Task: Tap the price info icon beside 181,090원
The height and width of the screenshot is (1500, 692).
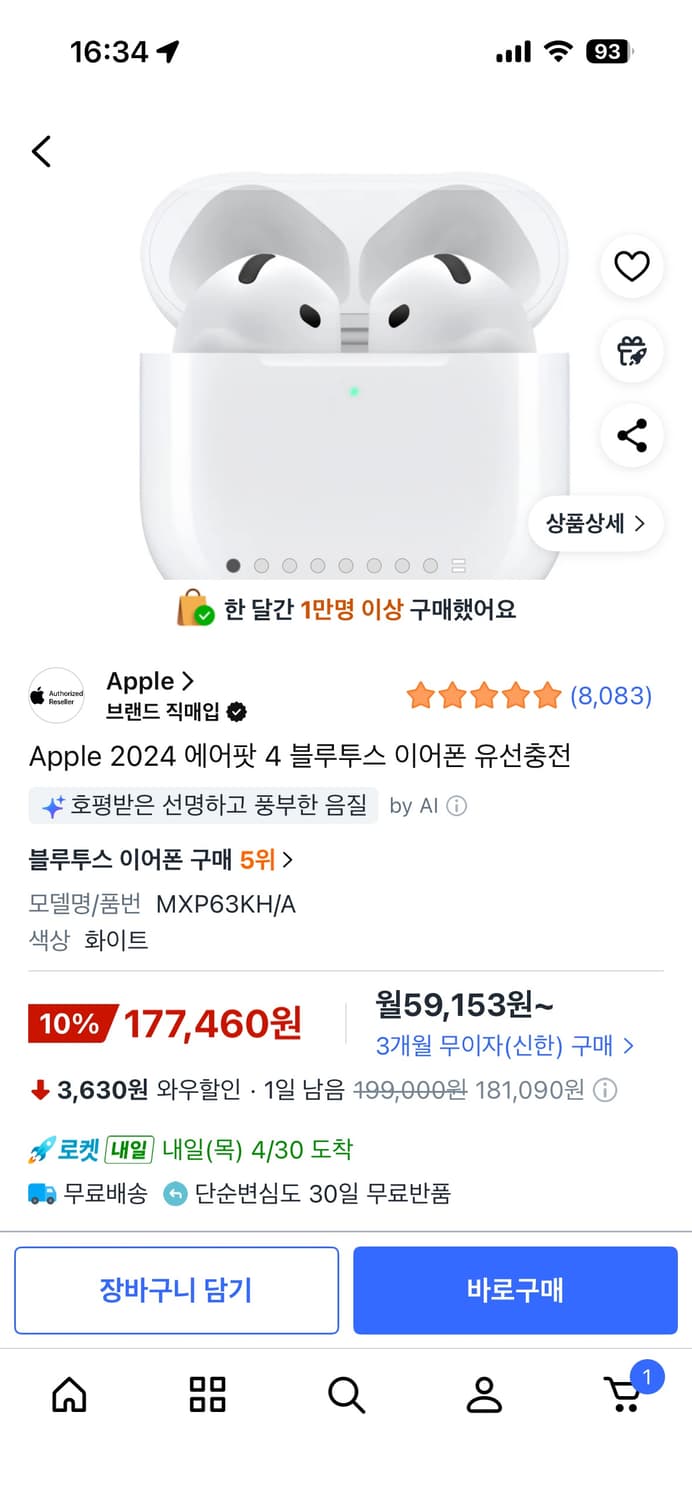Action: tap(605, 1090)
